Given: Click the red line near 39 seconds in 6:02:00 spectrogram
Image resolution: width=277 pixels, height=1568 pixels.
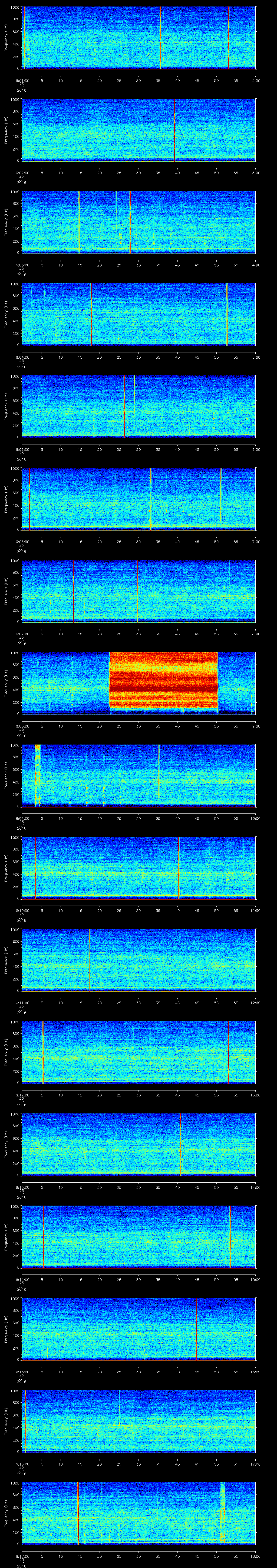Looking at the screenshot, I should (x=174, y=130).
